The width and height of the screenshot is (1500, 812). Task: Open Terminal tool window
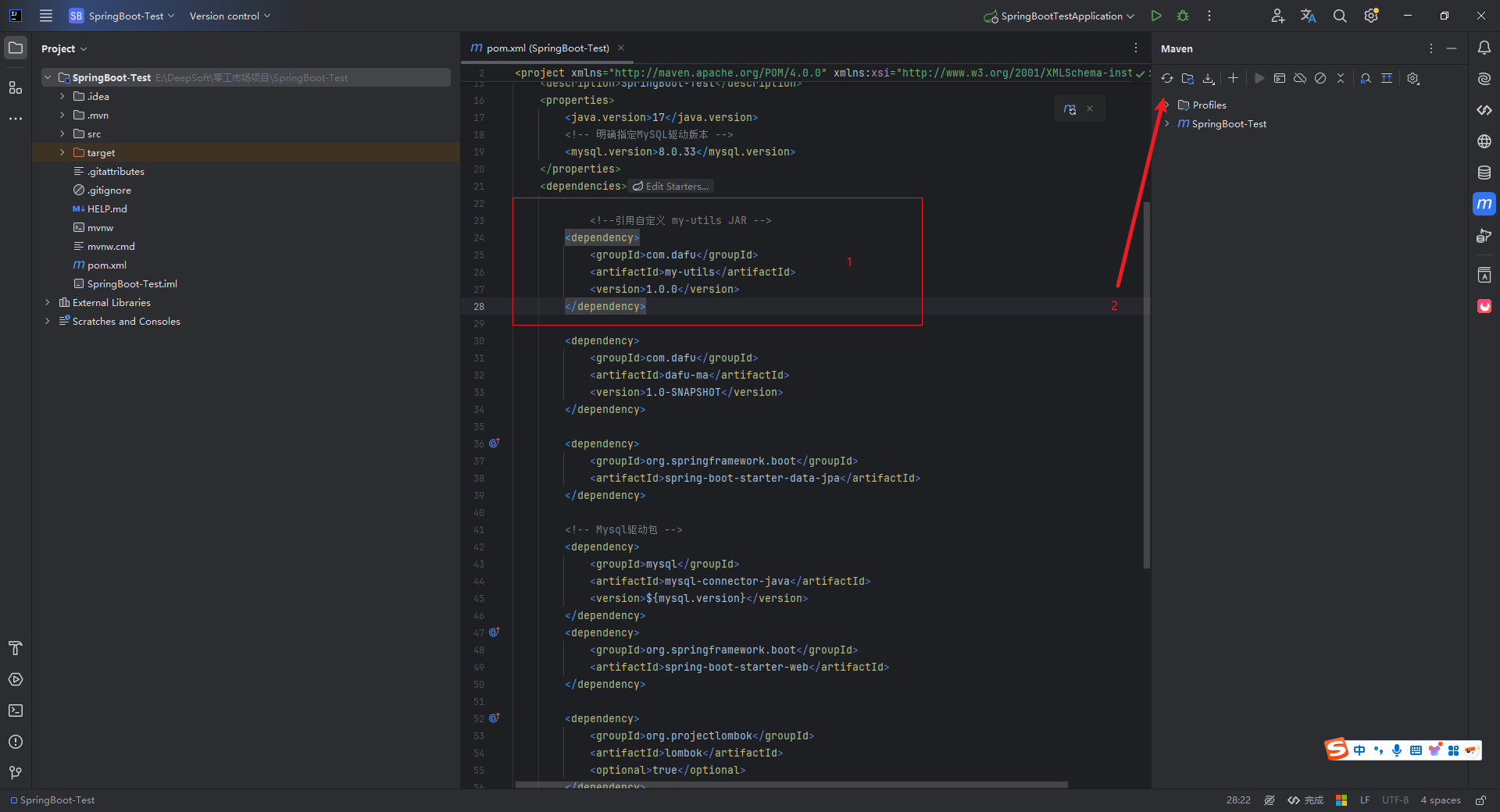pyautogui.click(x=16, y=710)
